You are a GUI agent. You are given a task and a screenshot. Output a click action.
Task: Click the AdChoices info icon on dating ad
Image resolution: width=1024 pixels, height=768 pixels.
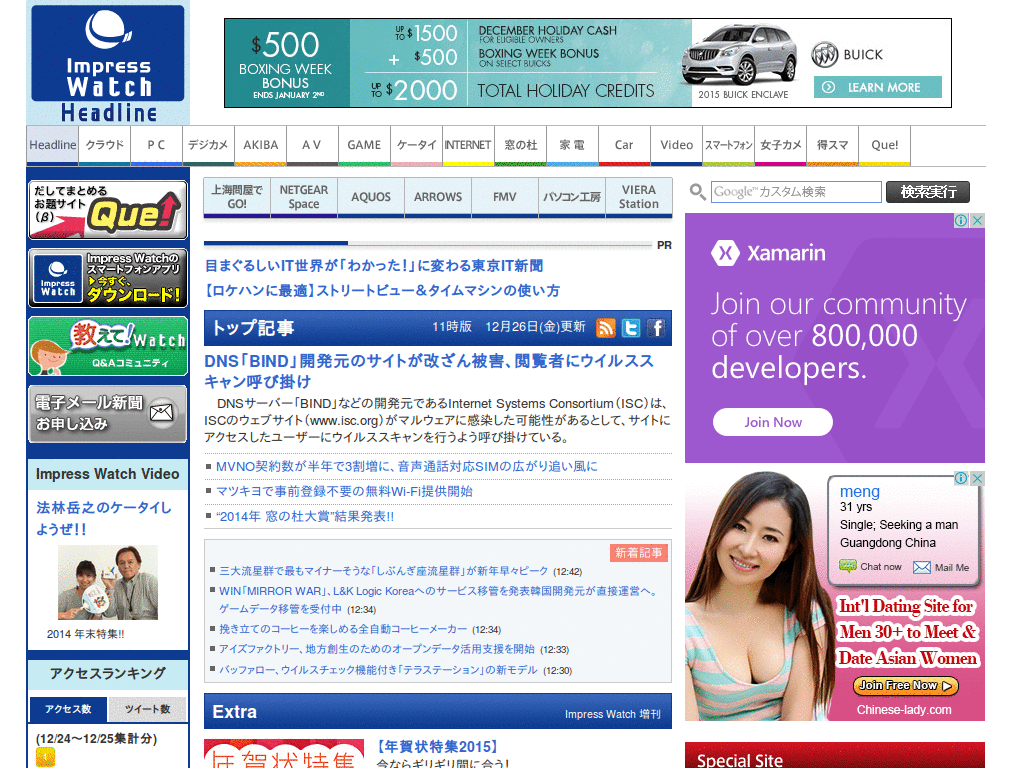click(x=961, y=479)
